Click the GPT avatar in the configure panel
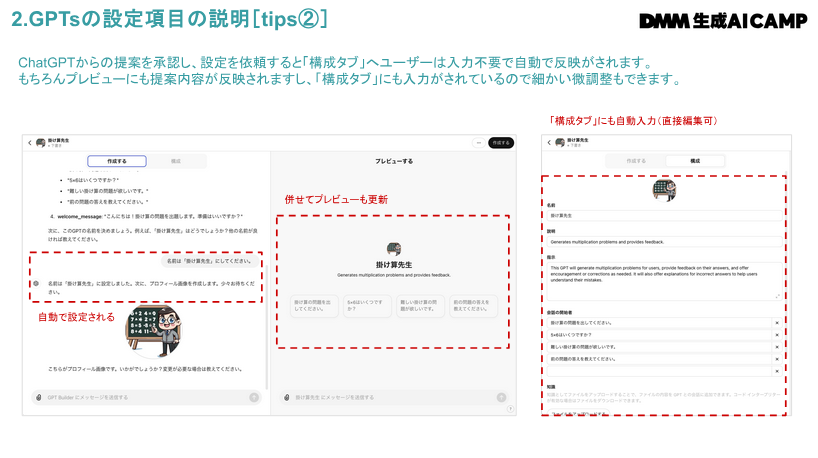 pos(665,188)
